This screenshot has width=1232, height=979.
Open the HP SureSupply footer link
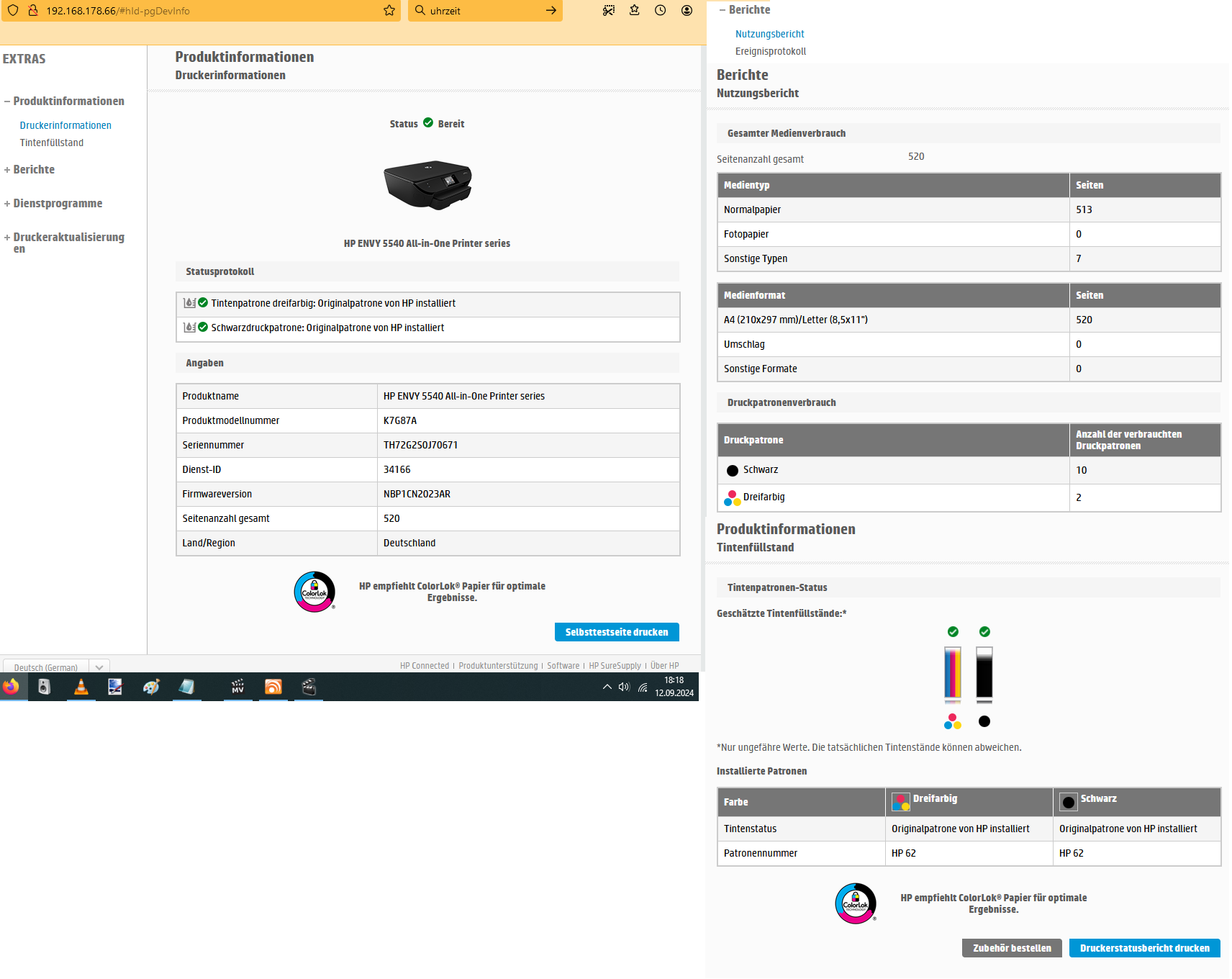click(615, 665)
